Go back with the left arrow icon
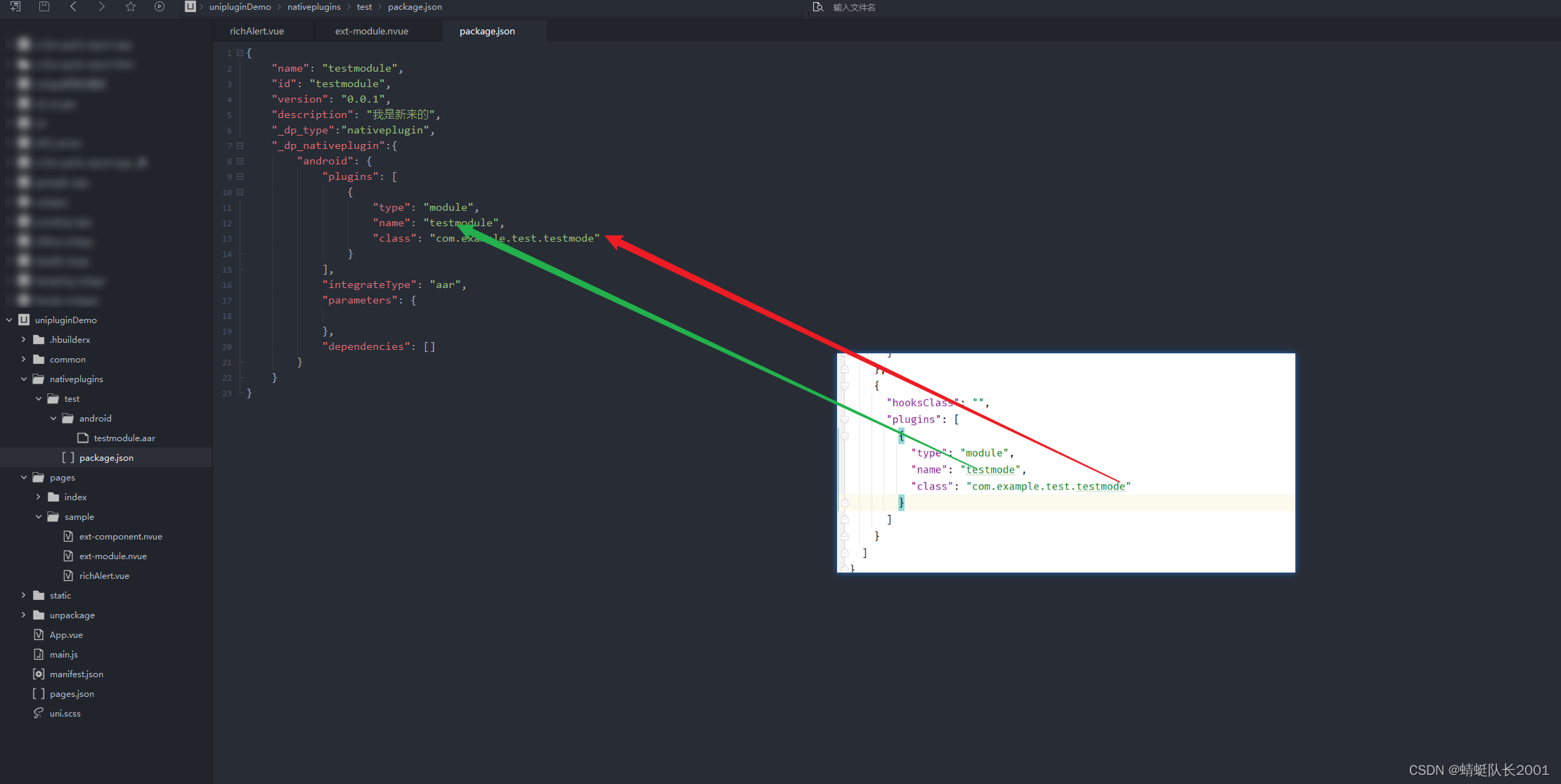This screenshot has height=784, width=1561. coord(73,6)
